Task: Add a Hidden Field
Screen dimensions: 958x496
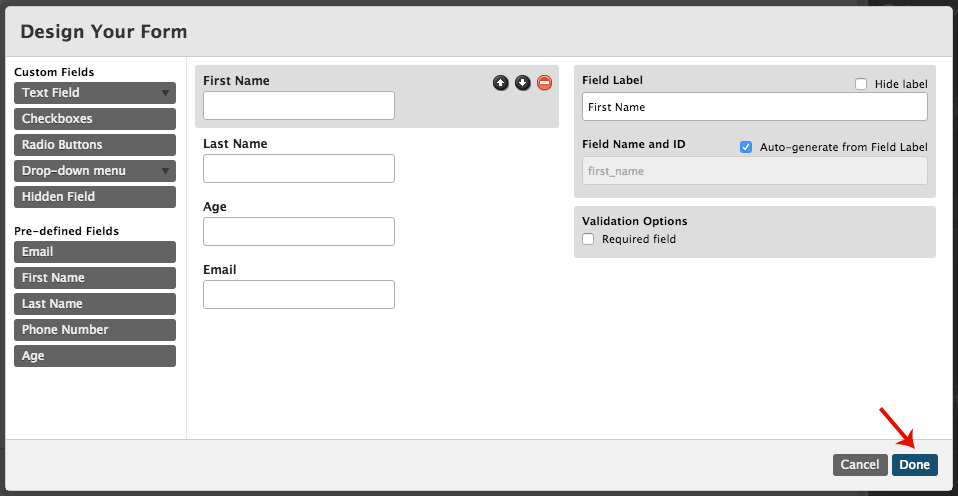Action: coord(95,197)
